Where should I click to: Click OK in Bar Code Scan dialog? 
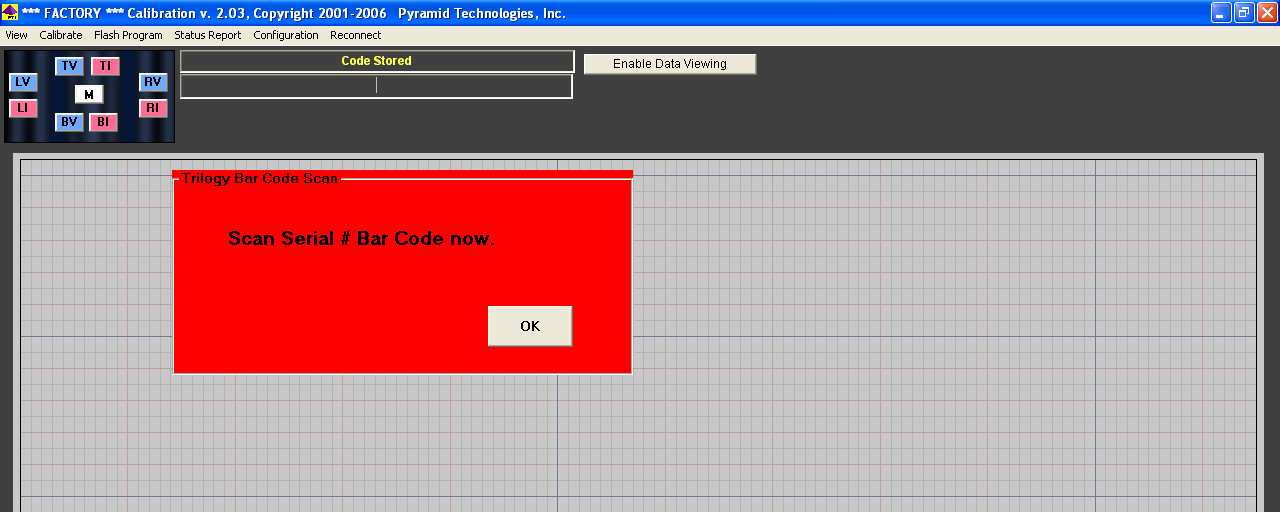tap(530, 326)
